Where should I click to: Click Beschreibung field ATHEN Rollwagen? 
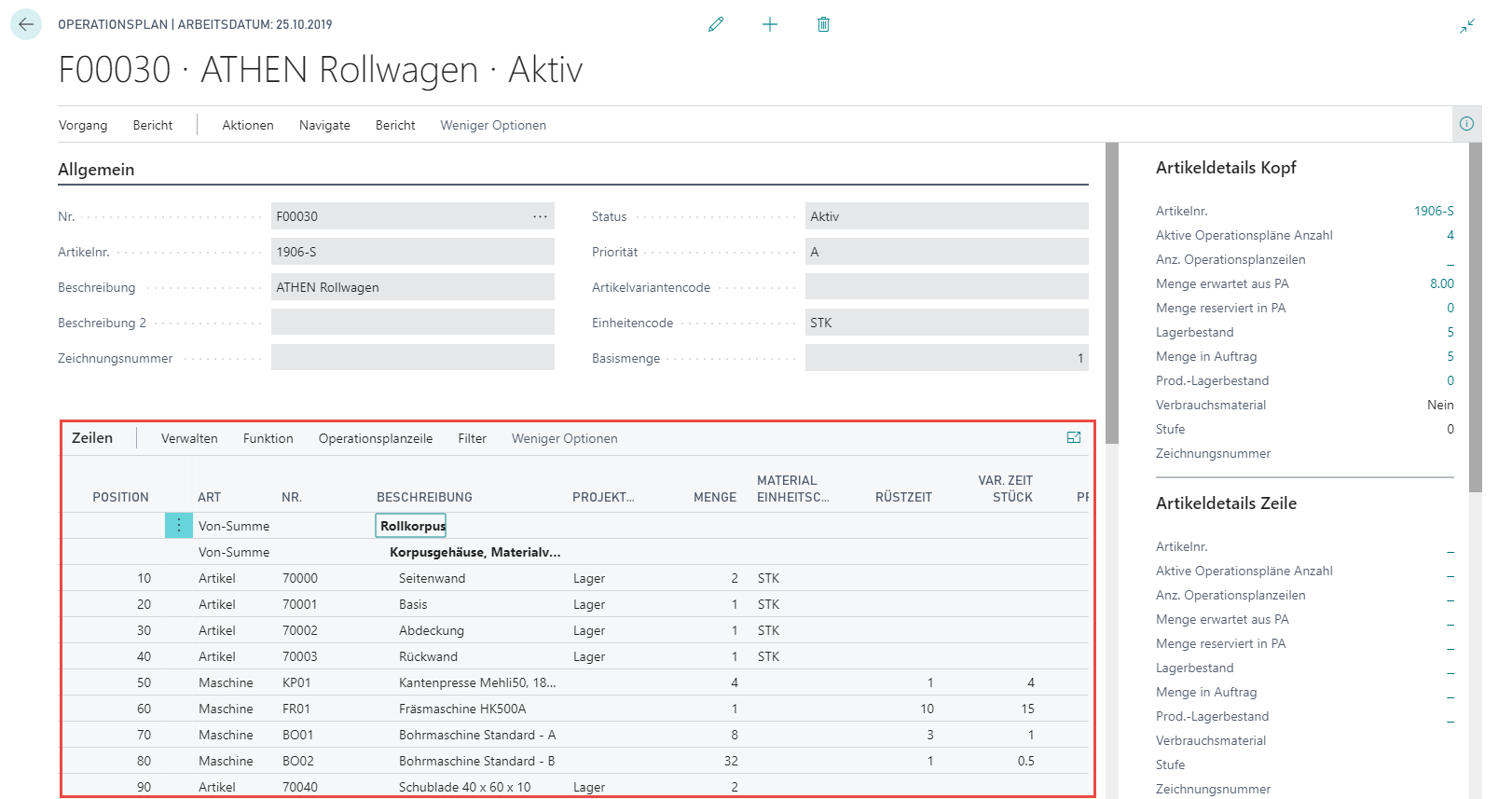(412, 287)
